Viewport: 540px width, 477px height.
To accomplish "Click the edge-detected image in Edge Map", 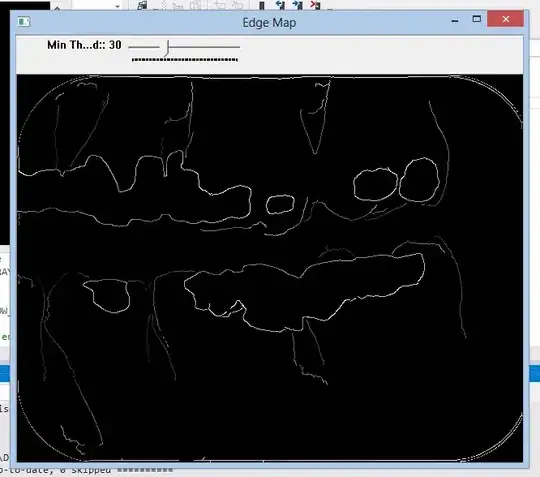I will click(270, 268).
